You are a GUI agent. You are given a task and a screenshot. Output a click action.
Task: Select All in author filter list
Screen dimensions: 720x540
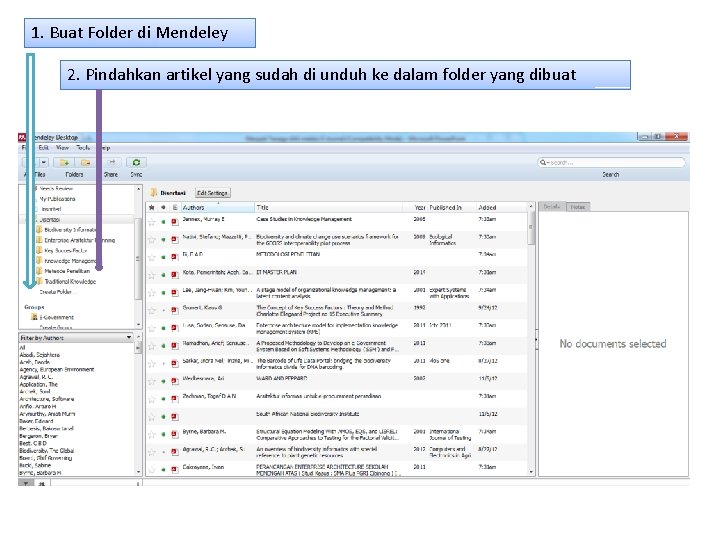pos(22,348)
